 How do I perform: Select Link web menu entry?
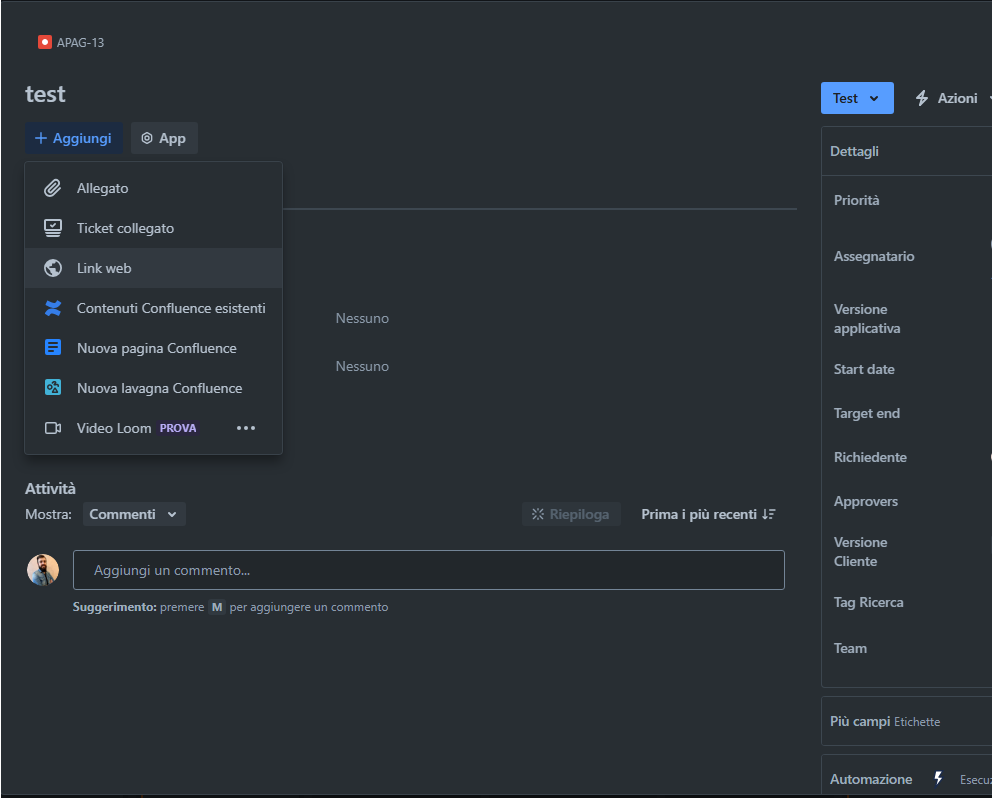pos(153,268)
